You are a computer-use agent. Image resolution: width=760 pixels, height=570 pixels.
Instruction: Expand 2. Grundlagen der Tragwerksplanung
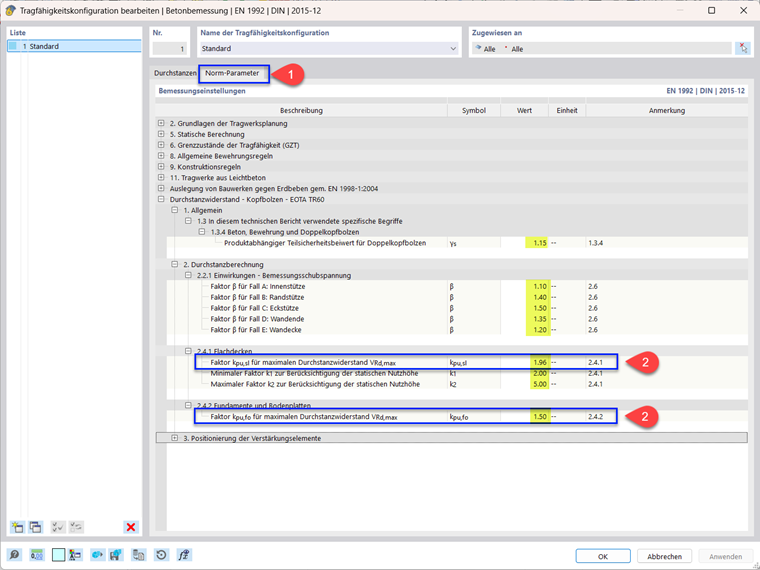[x=161, y=123]
